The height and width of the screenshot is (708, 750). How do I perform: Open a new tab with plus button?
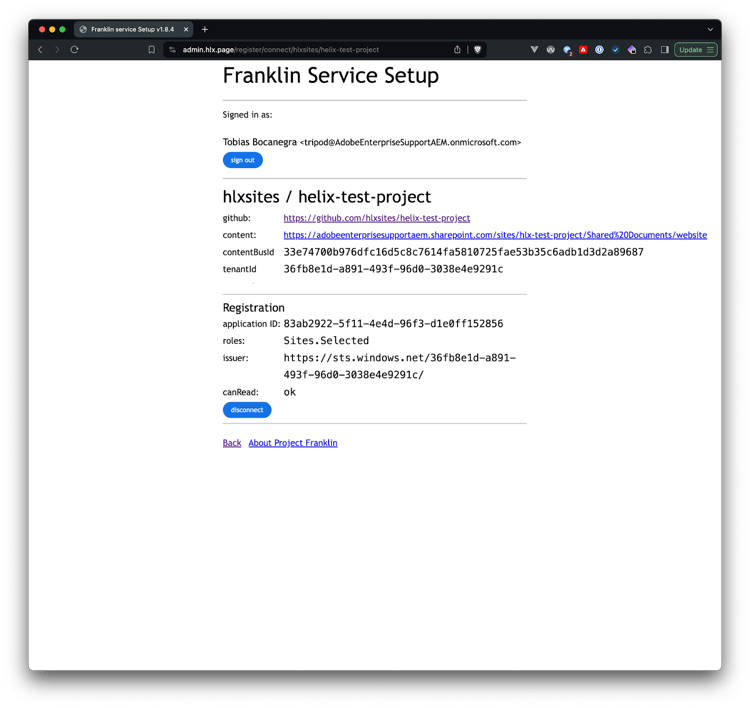tap(205, 29)
